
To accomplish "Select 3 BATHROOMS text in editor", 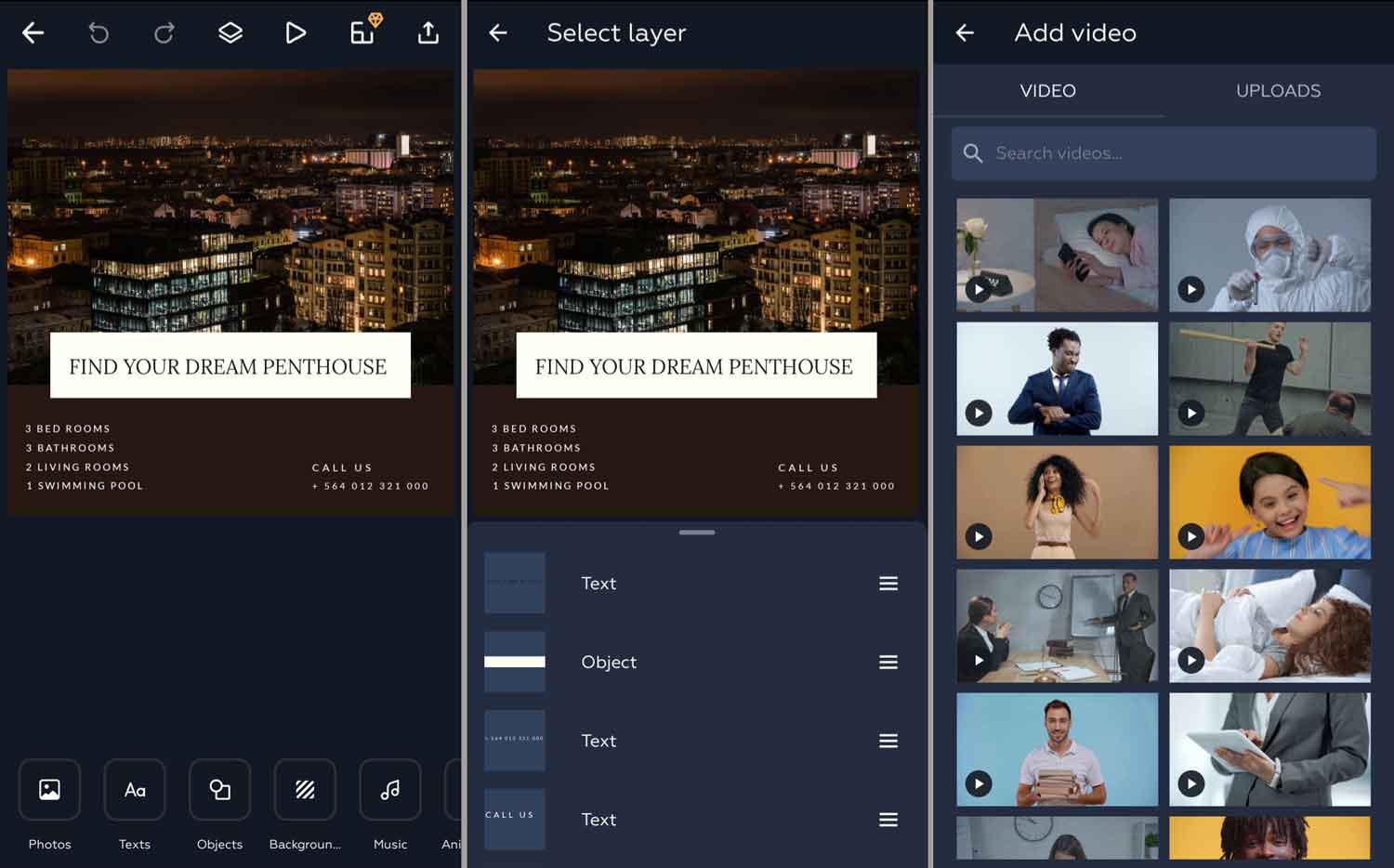I will [70, 448].
